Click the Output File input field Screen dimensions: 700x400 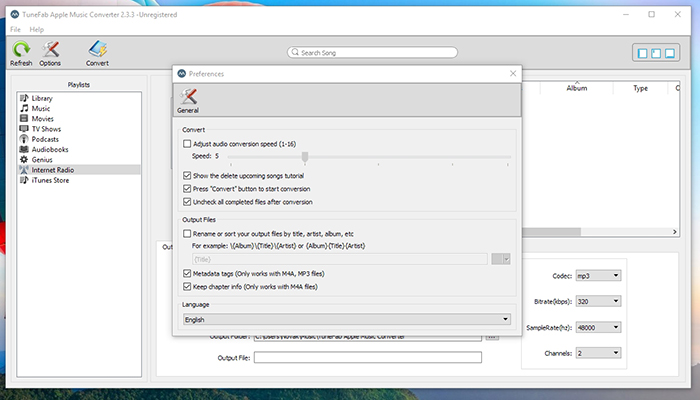(368, 357)
